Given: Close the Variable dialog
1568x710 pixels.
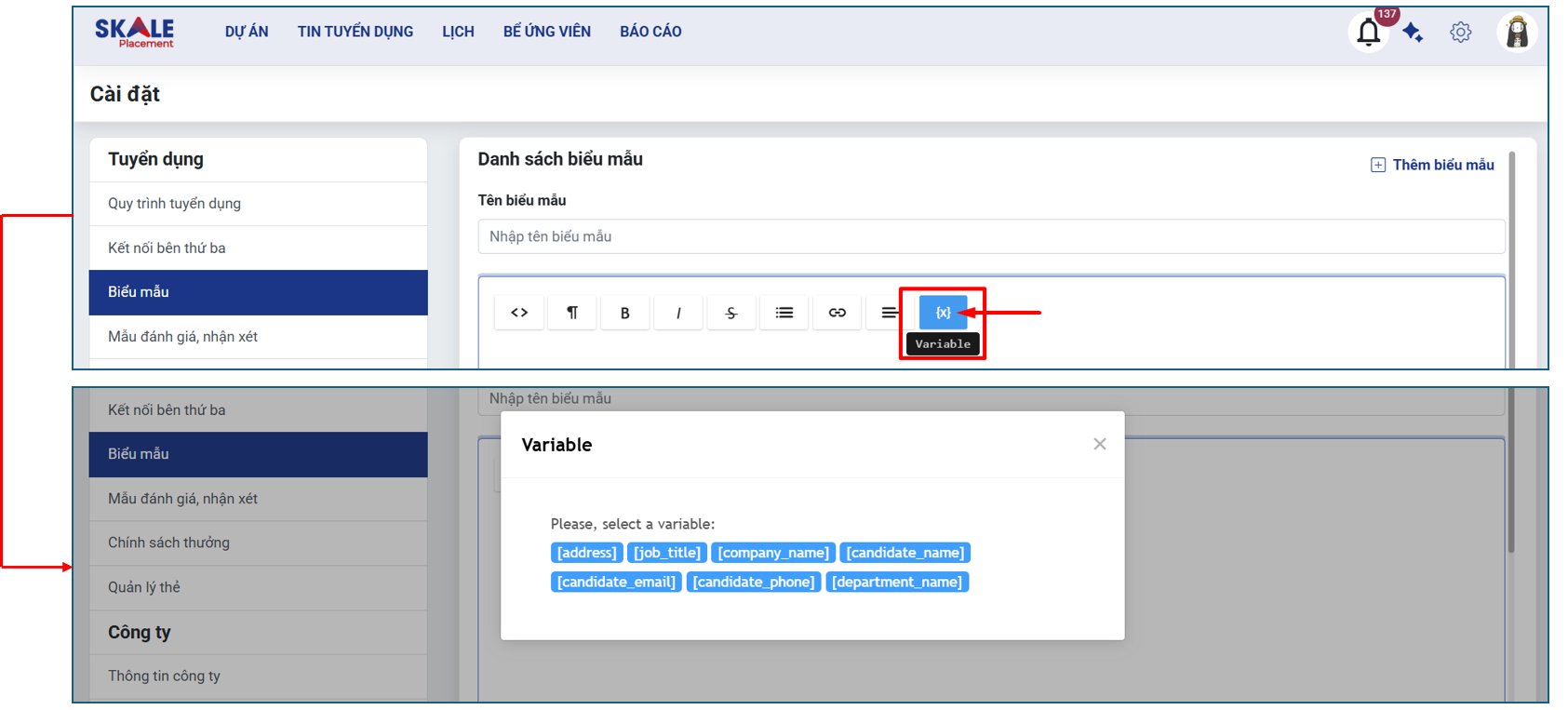Looking at the screenshot, I should [x=1099, y=444].
